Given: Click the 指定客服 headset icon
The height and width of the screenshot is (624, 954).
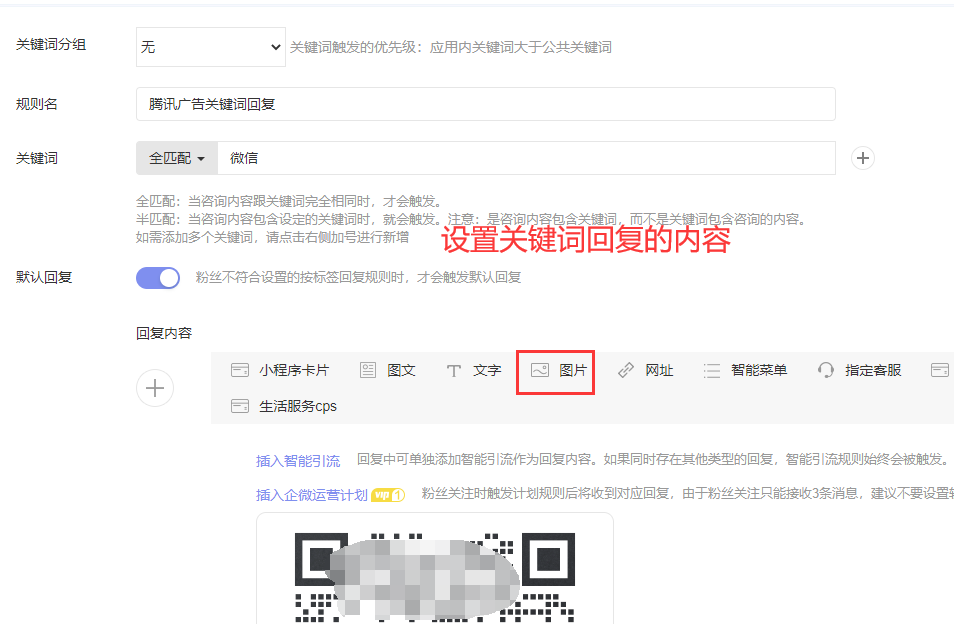Looking at the screenshot, I should [826, 370].
